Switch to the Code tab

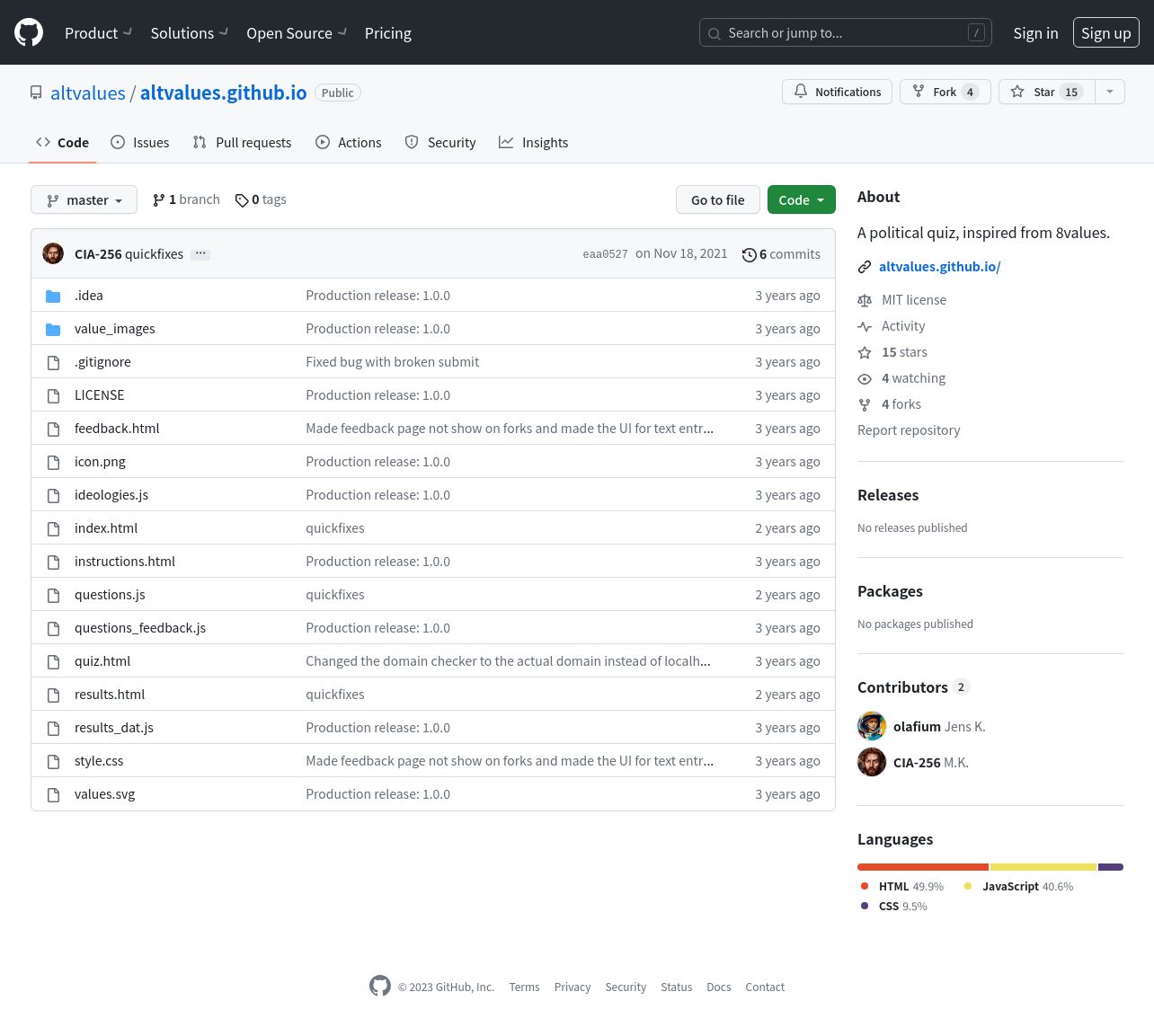point(62,142)
